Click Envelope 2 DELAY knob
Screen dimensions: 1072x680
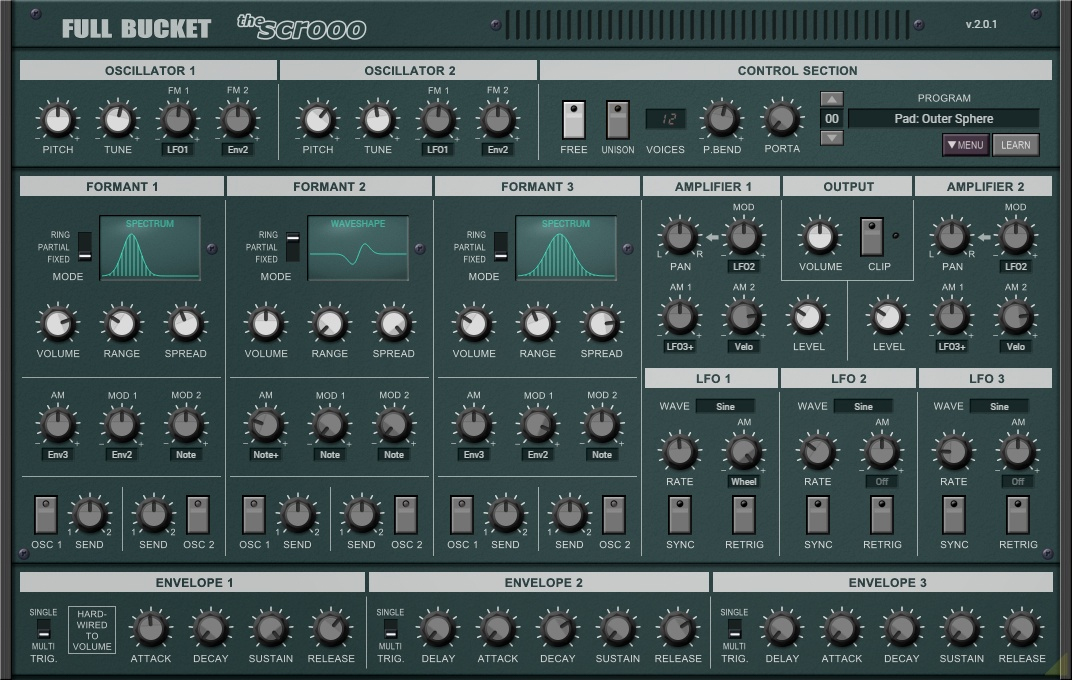[438, 629]
